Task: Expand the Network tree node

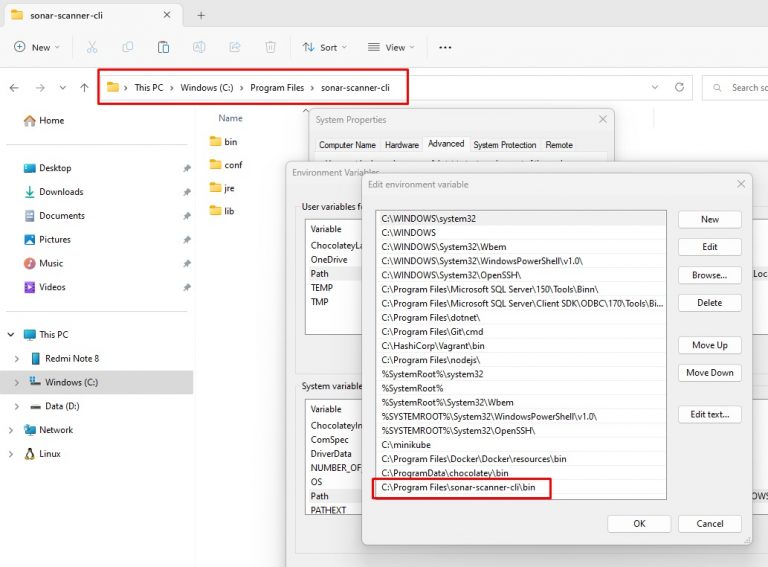Action: (11, 430)
